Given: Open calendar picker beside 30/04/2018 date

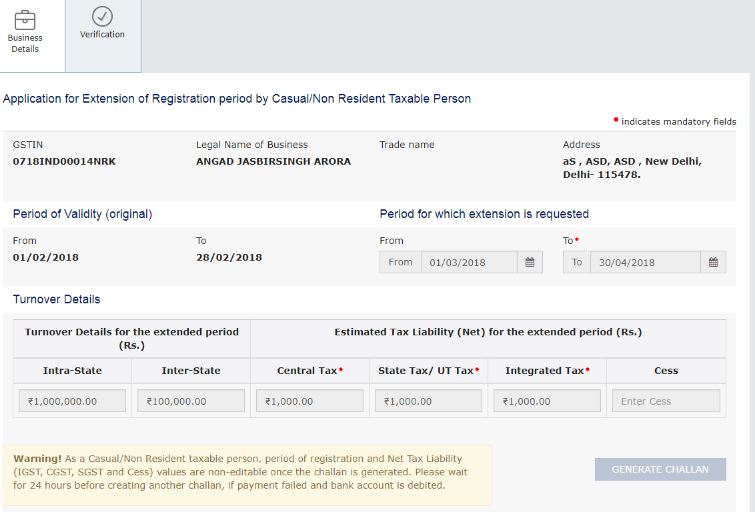Looking at the screenshot, I should click(713, 263).
